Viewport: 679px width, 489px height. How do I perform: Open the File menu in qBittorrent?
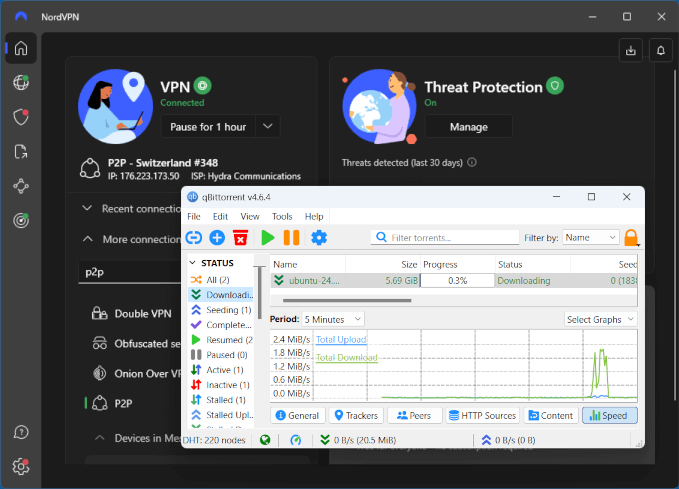click(x=194, y=216)
